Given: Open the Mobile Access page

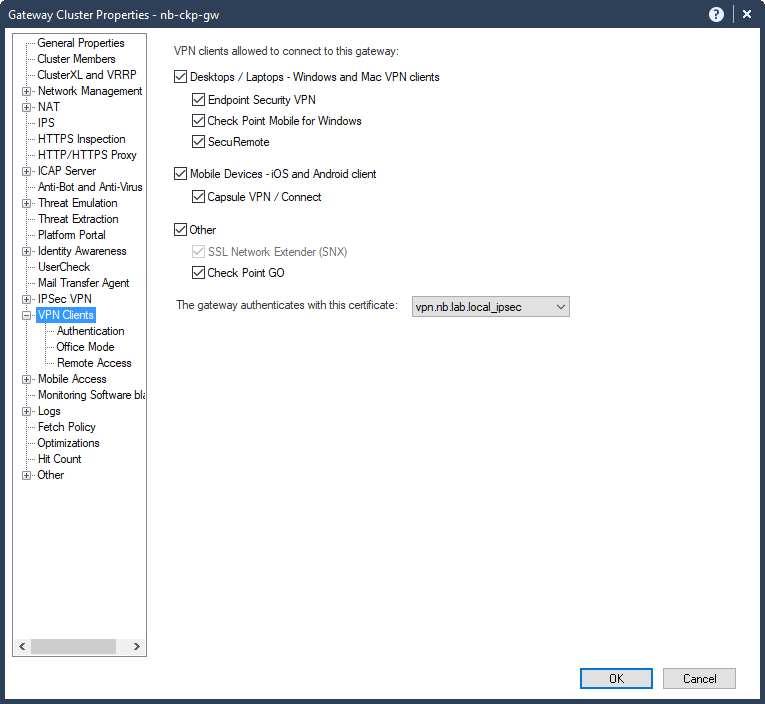Looking at the screenshot, I should [x=72, y=379].
